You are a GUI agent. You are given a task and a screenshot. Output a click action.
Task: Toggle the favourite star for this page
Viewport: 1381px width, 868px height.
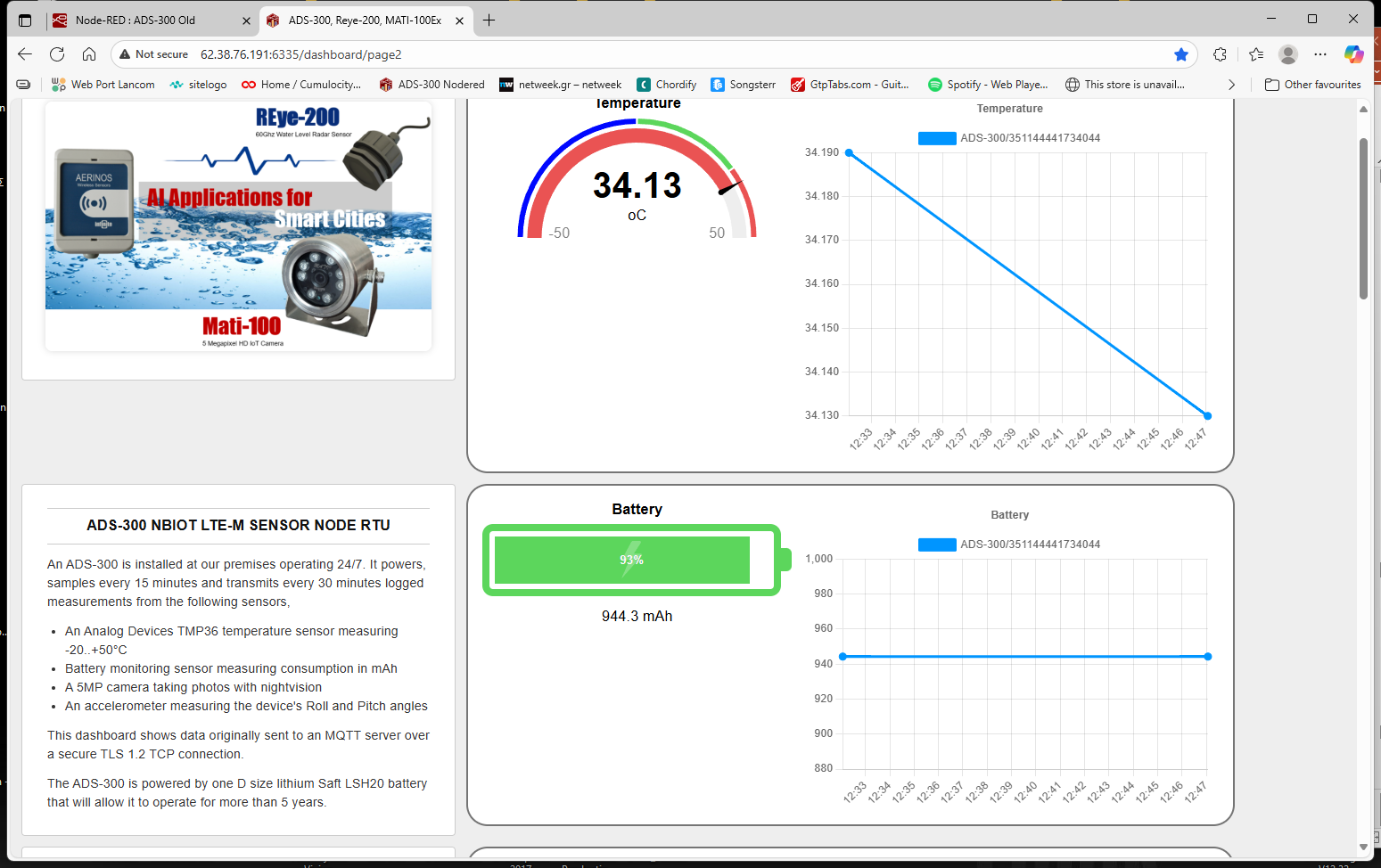1181,54
